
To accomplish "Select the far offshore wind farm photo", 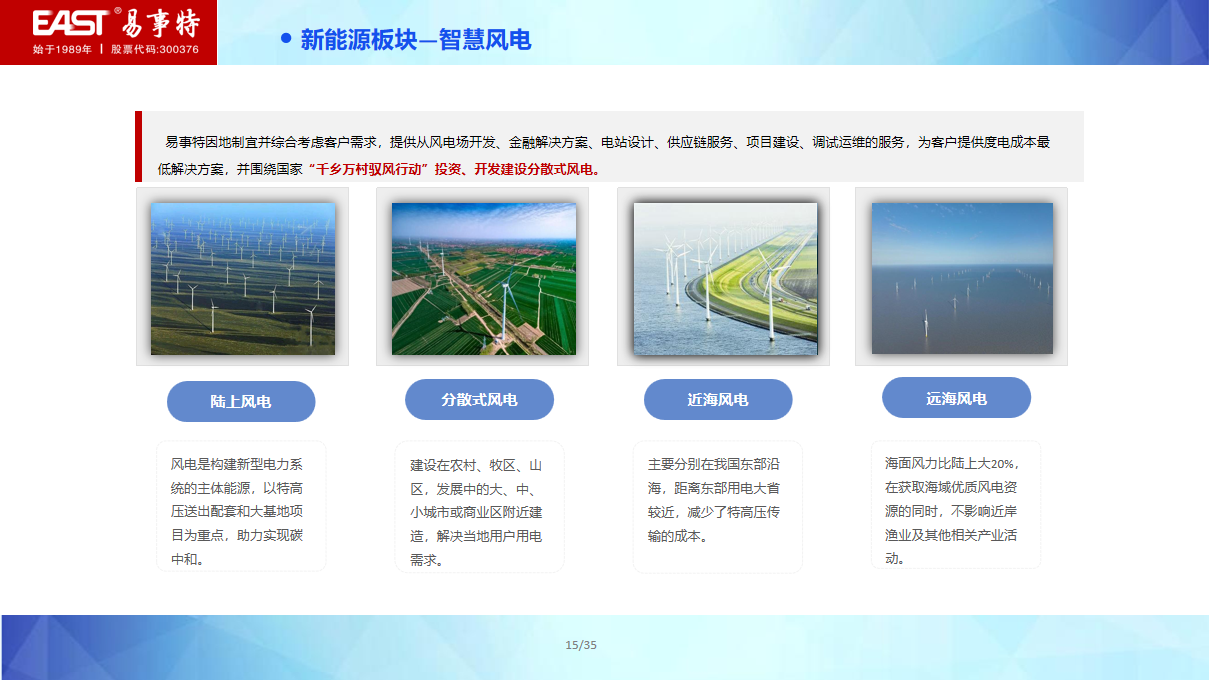I will point(962,278).
